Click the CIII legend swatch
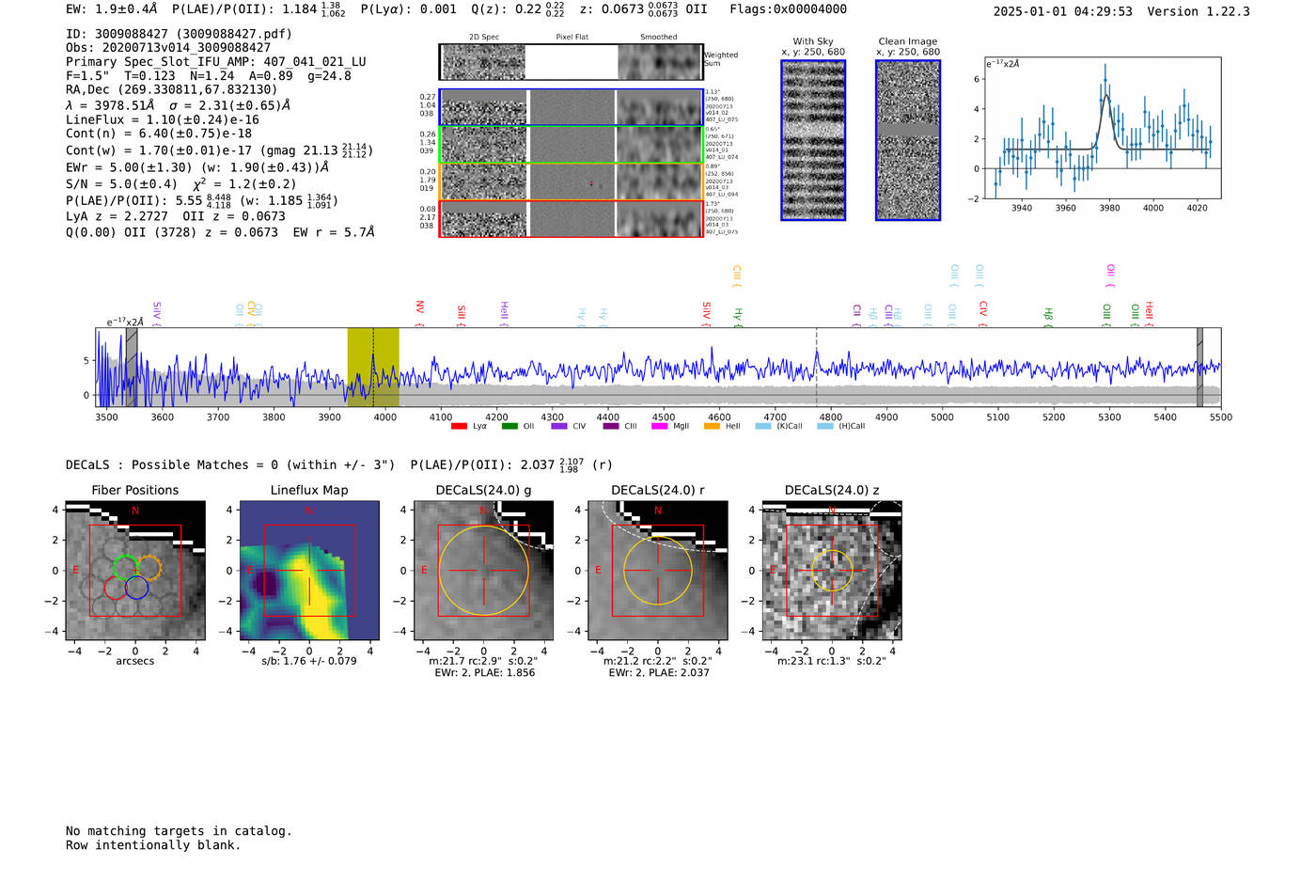 pyautogui.click(x=611, y=426)
